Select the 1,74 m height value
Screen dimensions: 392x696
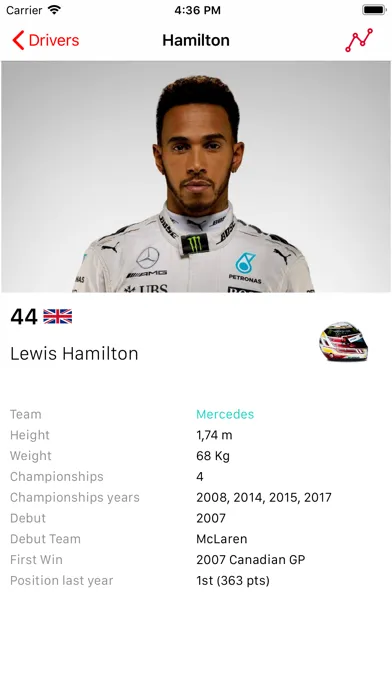214,435
